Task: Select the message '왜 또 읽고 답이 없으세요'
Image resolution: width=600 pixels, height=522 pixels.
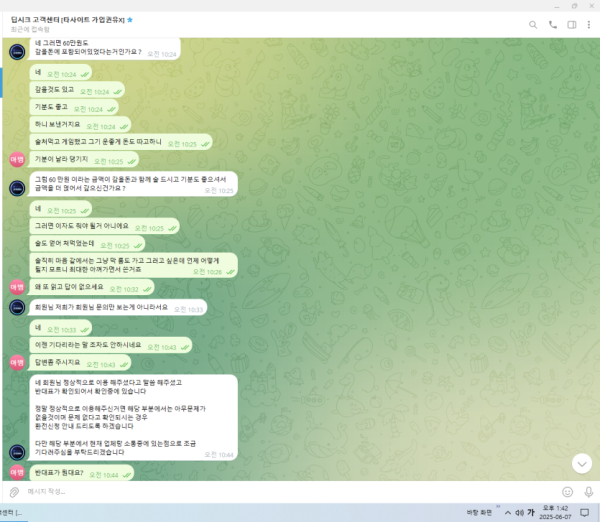Action: pos(92,287)
